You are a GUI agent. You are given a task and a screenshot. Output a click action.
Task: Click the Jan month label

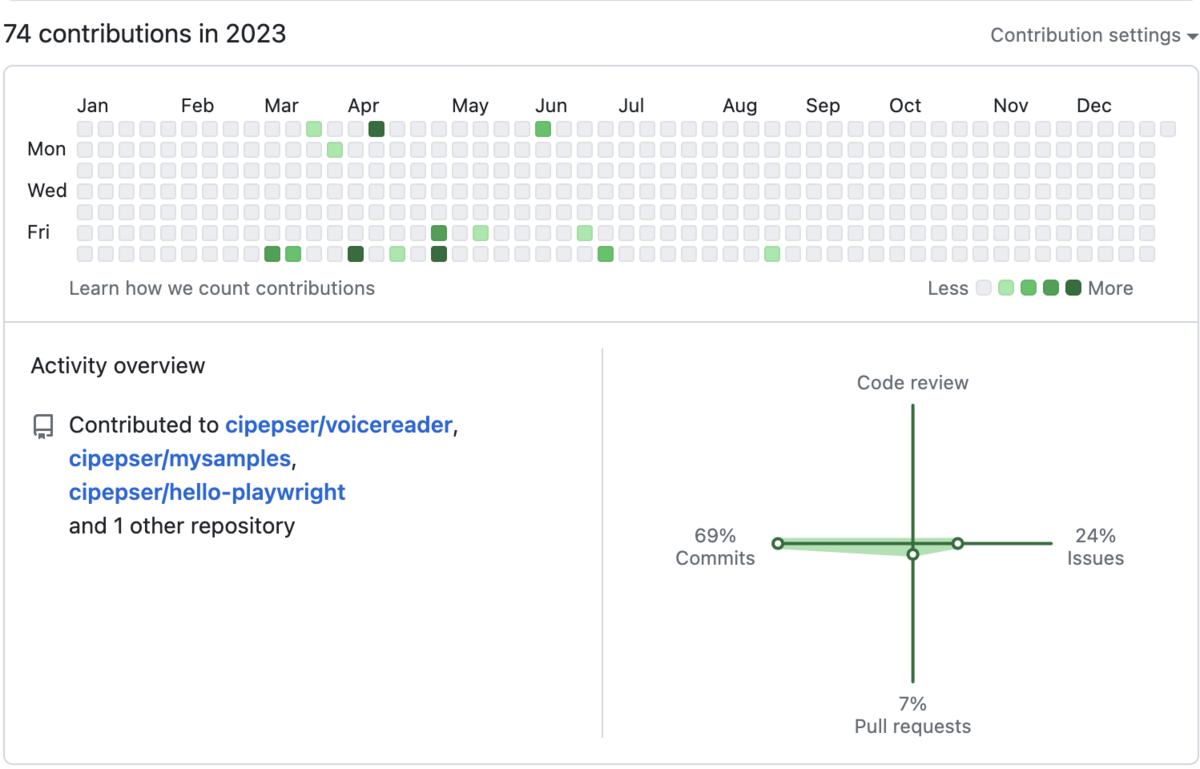(93, 106)
